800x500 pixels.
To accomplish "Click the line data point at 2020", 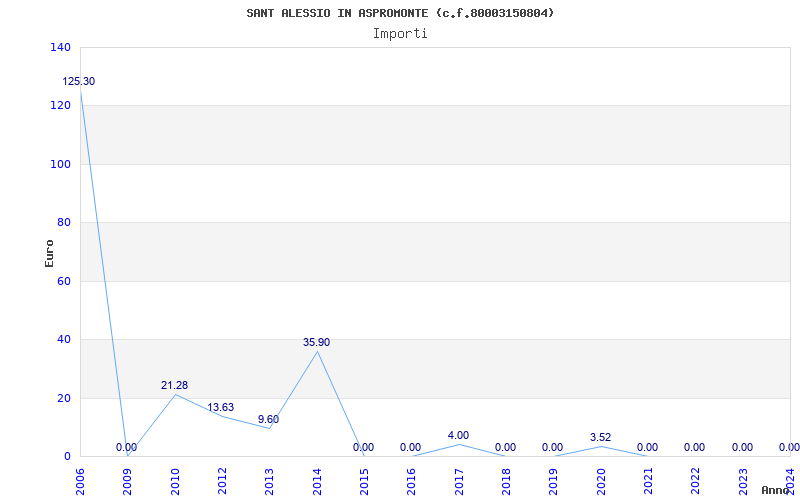I will (x=601, y=446).
